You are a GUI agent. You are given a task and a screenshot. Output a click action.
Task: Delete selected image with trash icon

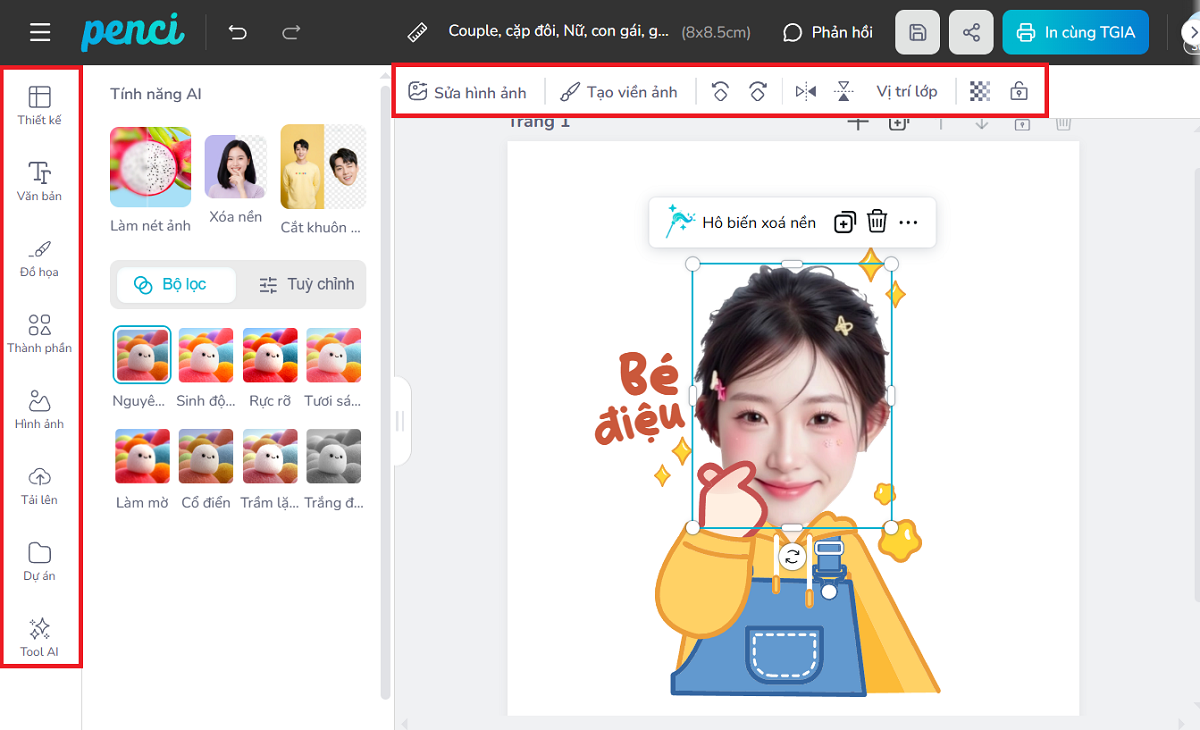877,222
